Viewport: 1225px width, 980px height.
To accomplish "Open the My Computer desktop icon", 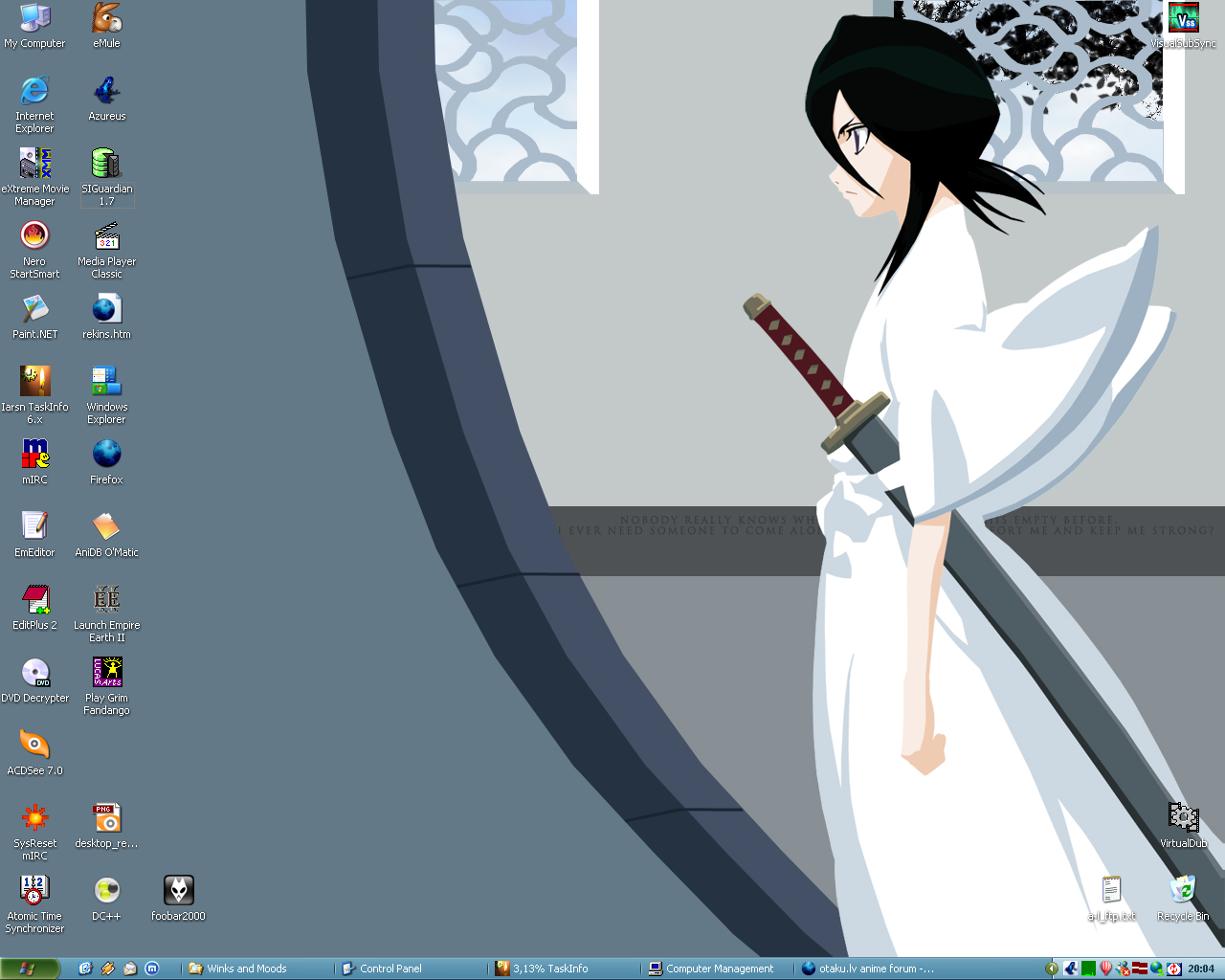I will 34,26.
